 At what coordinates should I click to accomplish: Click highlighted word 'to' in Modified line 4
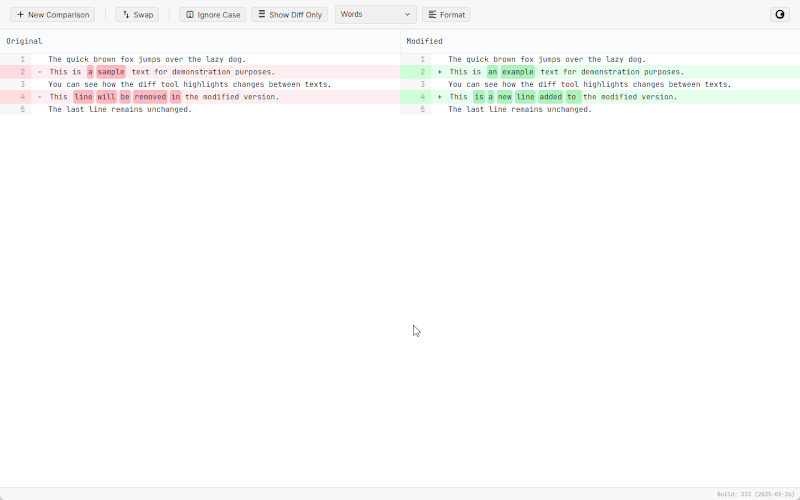(573, 97)
